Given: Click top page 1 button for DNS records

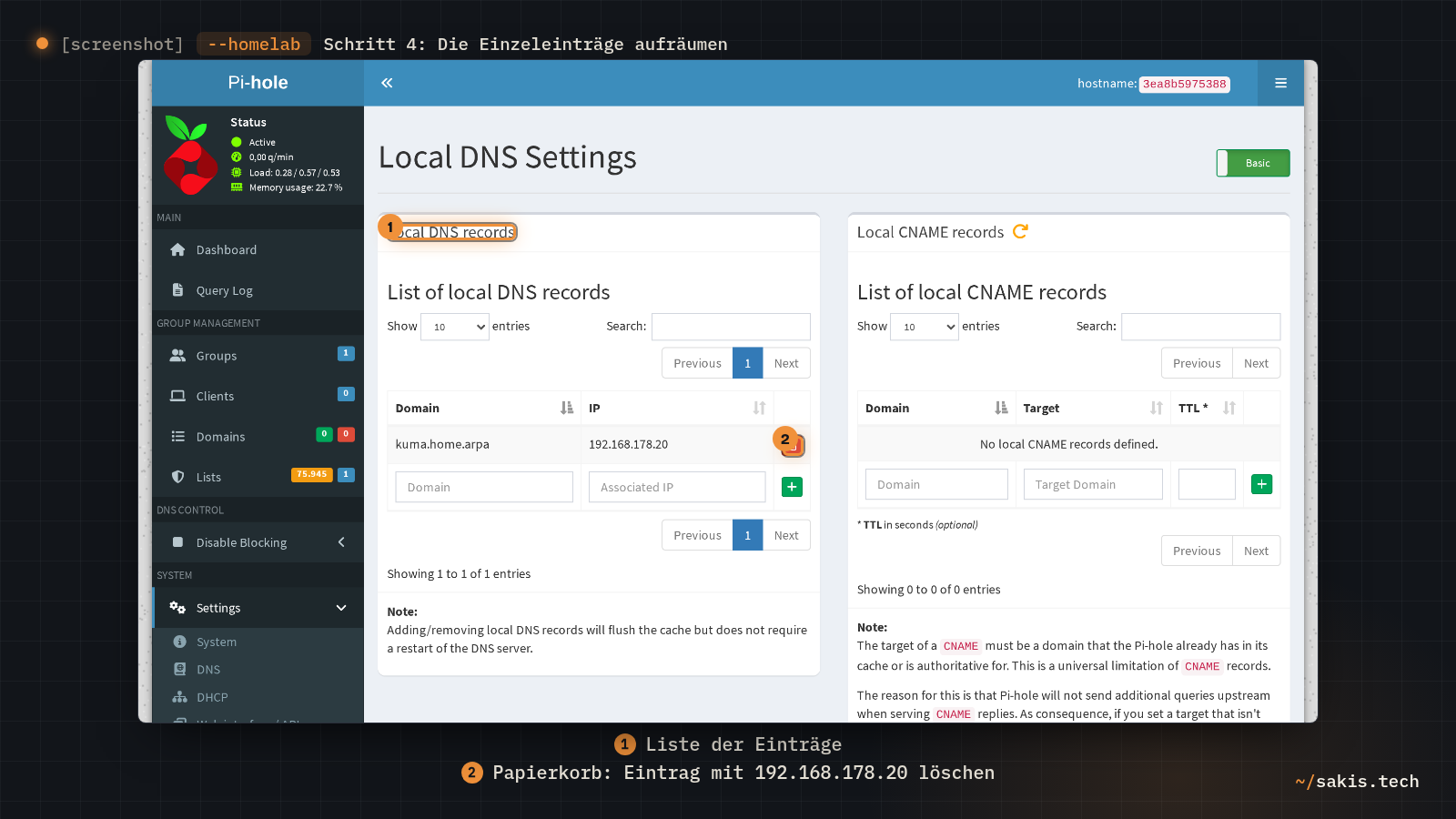Looking at the screenshot, I should point(748,363).
